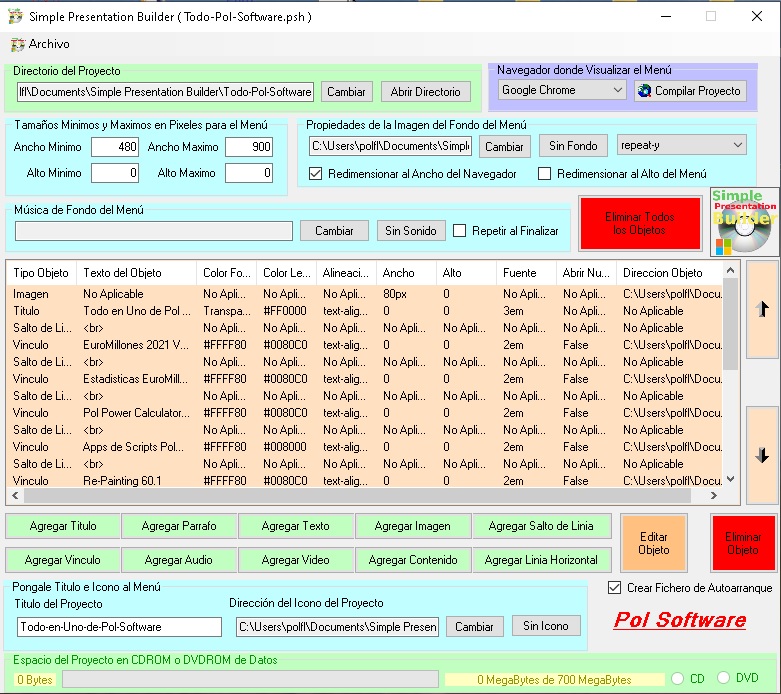This screenshot has width=781, height=694.
Task: Click the Simple Presentation Builder CD logo
Action: pos(743,221)
